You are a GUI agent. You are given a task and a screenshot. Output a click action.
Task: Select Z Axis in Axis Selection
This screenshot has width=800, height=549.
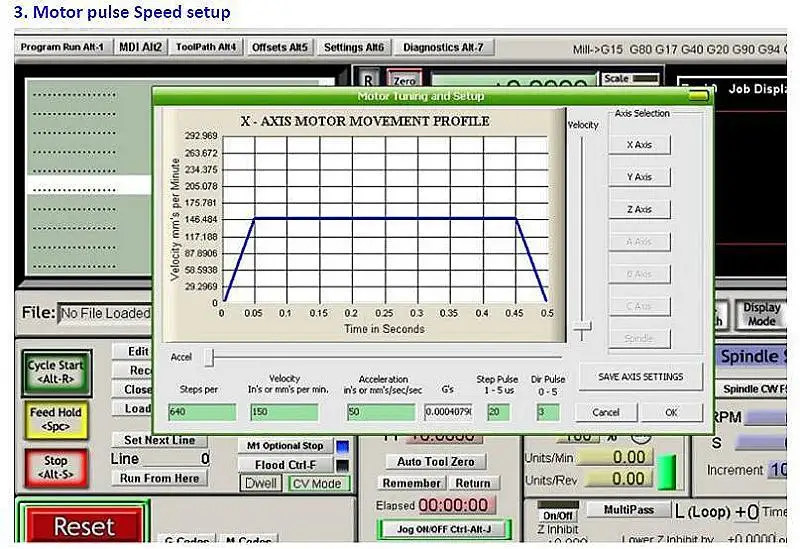click(639, 209)
